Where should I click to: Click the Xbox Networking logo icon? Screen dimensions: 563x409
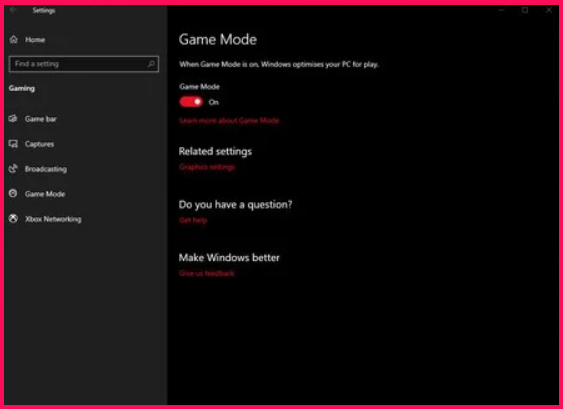13,219
